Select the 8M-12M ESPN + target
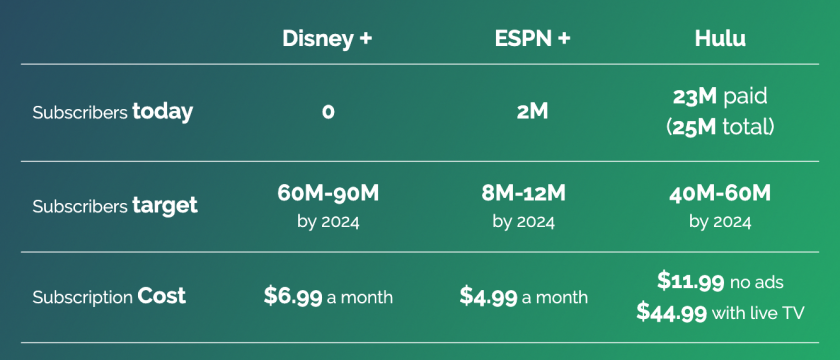Image resolution: width=840 pixels, height=360 pixels. [523, 194]
